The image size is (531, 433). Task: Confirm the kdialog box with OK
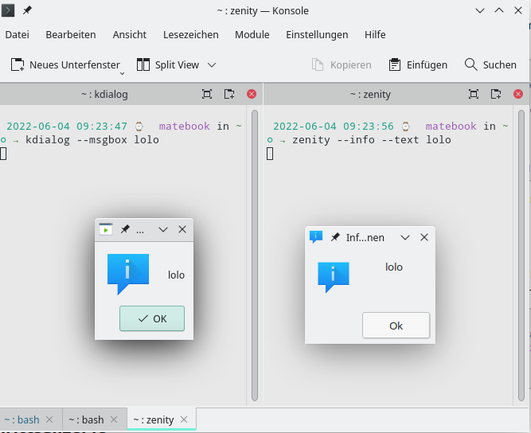(152, 319)
